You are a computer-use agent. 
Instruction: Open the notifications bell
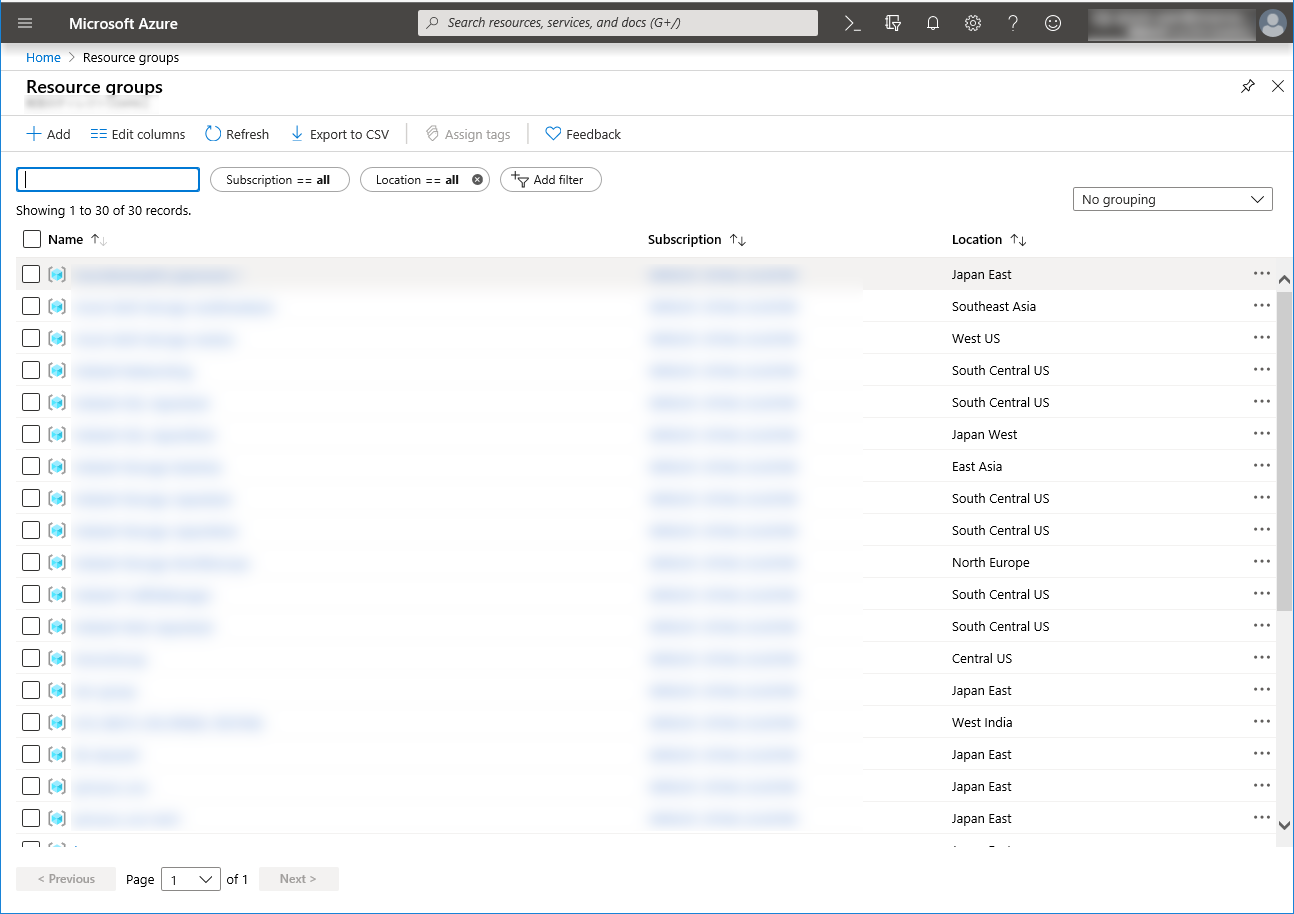(933, 23)
